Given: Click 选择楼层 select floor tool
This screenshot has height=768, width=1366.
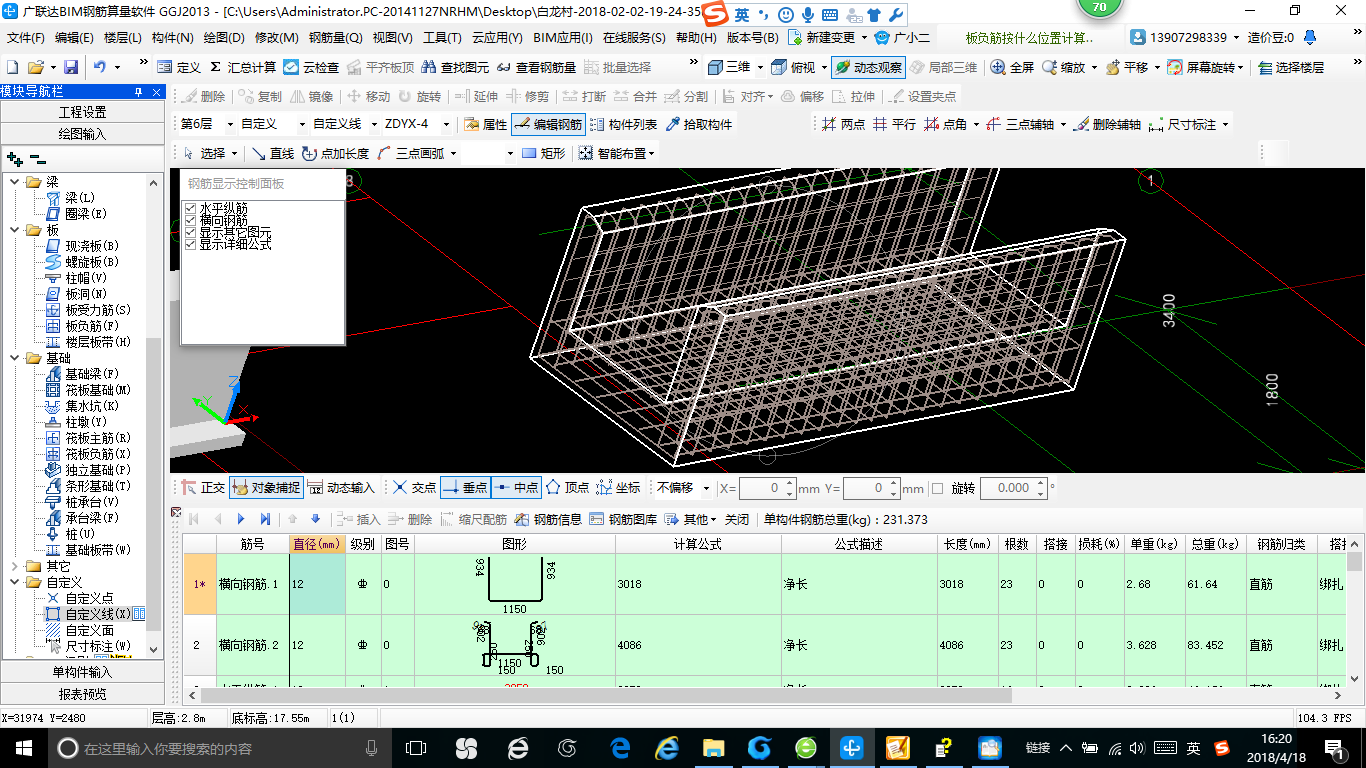Looking at the screenshot, I should click(x=1291, y=67).
